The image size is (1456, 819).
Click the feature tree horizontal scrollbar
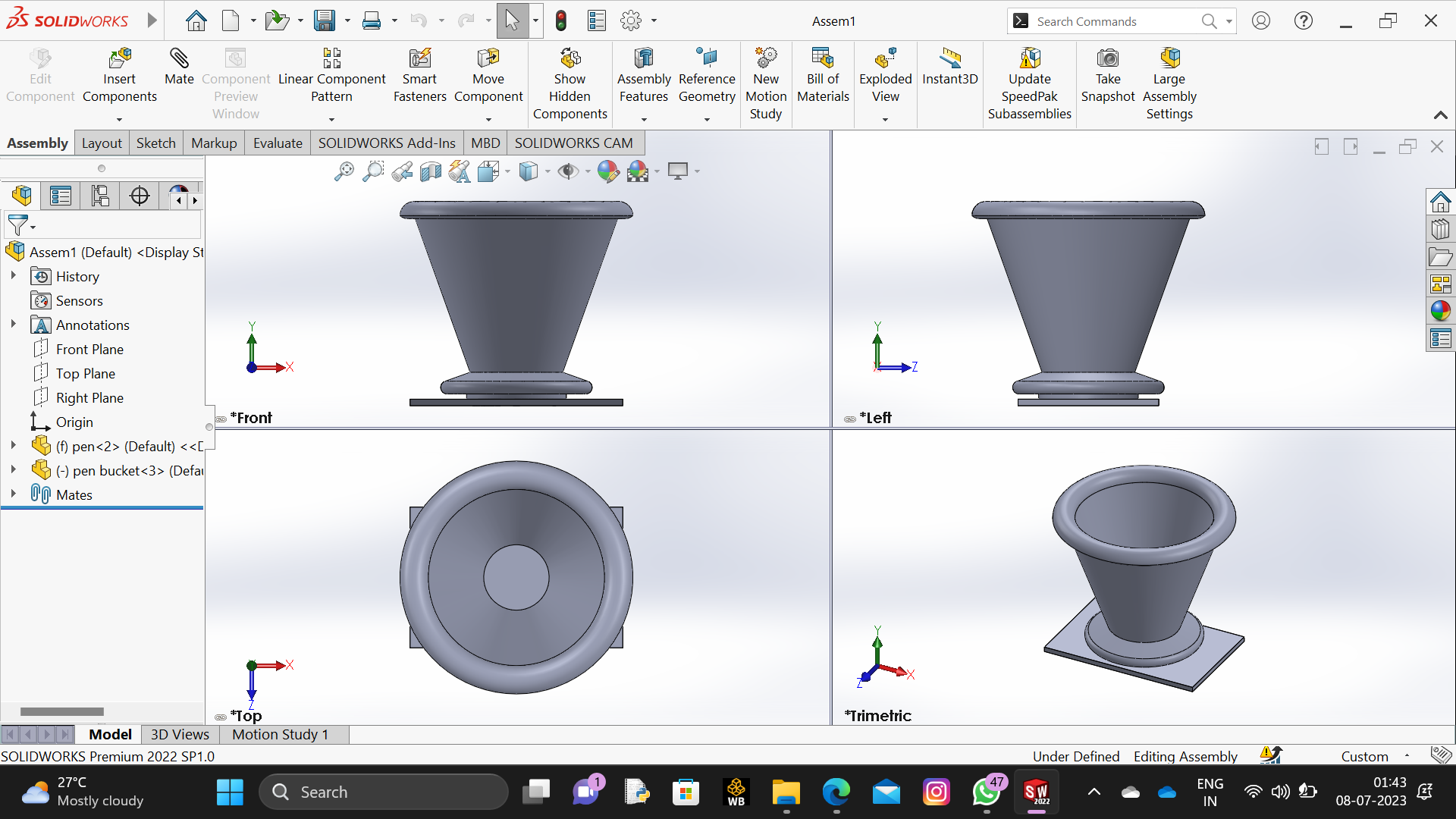pyautogui.click(x=62, y=711)
